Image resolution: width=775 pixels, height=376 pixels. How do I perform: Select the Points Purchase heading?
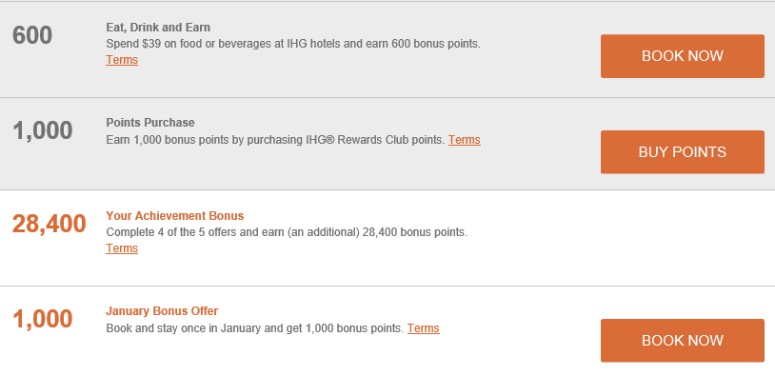tap(150, 123)
